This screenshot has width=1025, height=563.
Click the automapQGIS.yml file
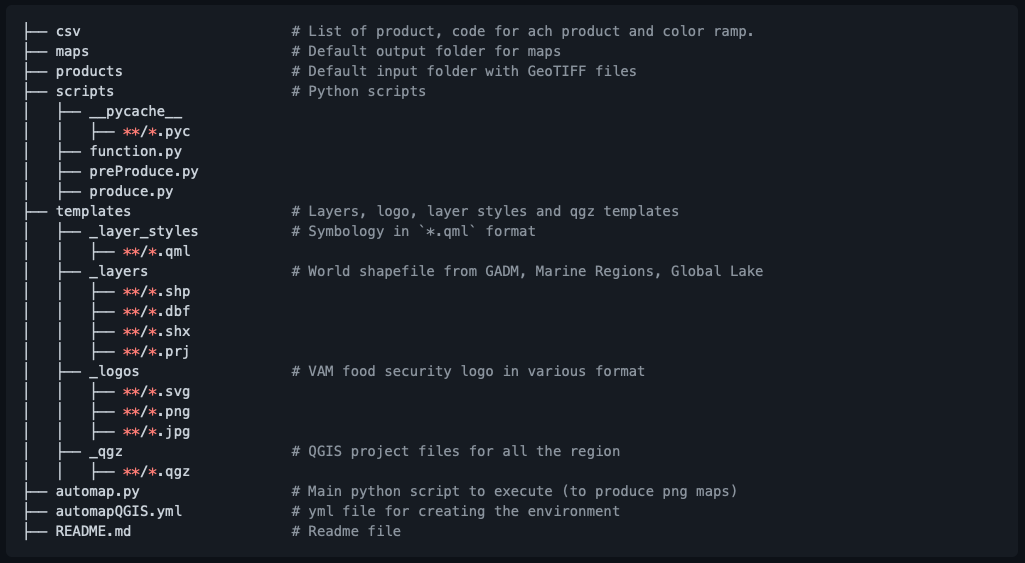click(x=118, y=511)
